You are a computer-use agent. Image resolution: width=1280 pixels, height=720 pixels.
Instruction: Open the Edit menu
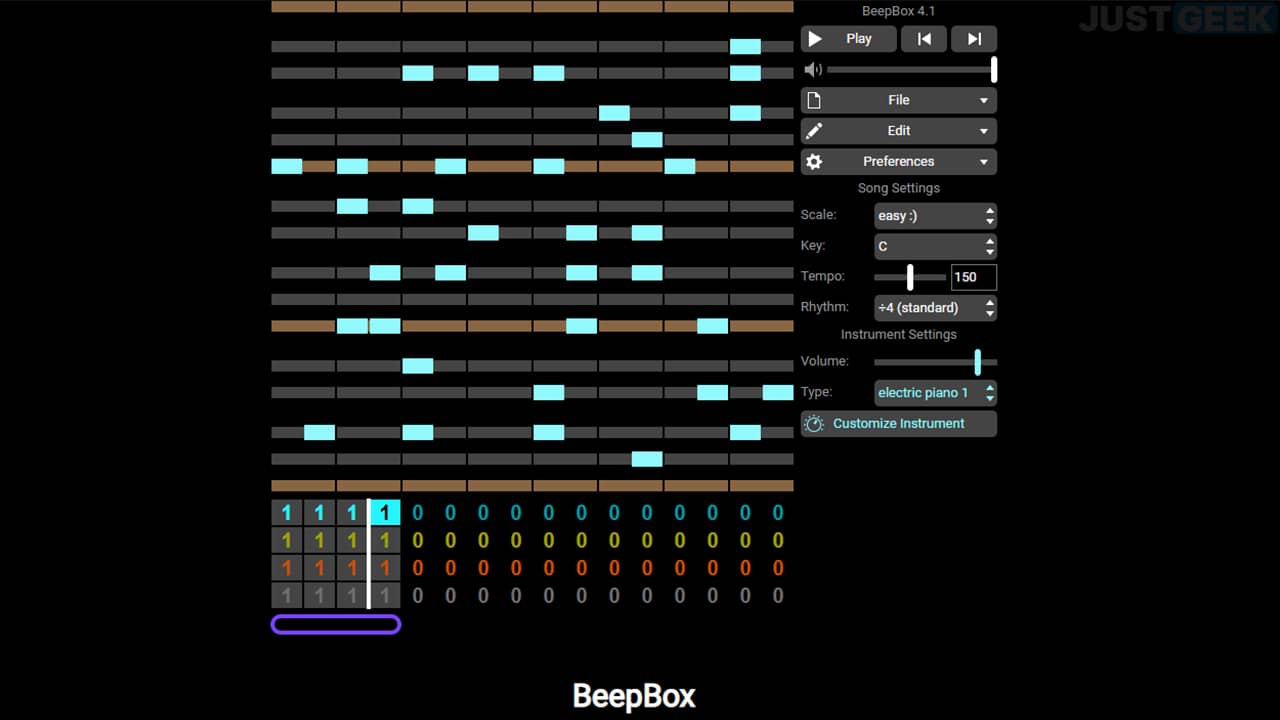(899, 131)
